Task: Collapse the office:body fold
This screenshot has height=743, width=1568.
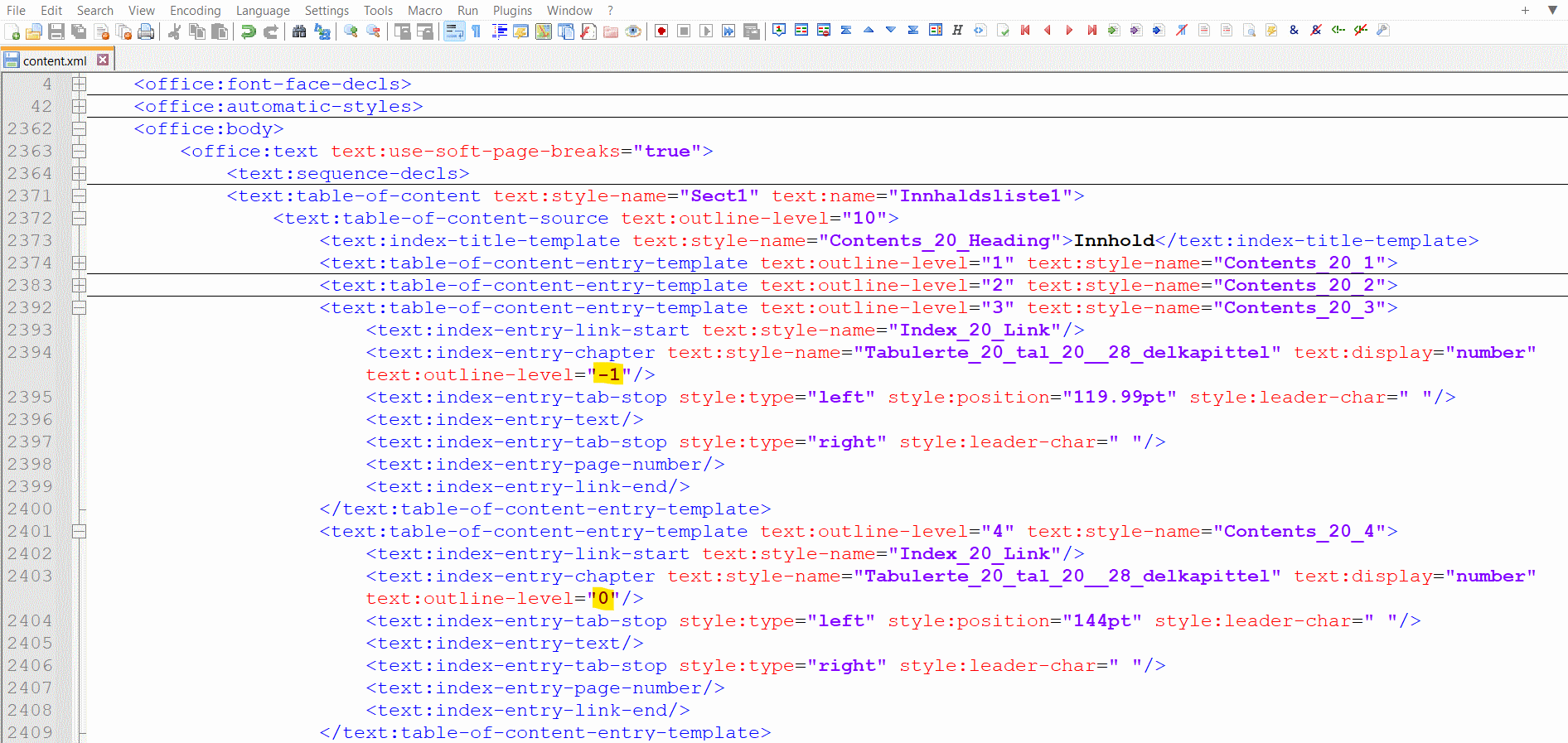Action: [79, 128]
